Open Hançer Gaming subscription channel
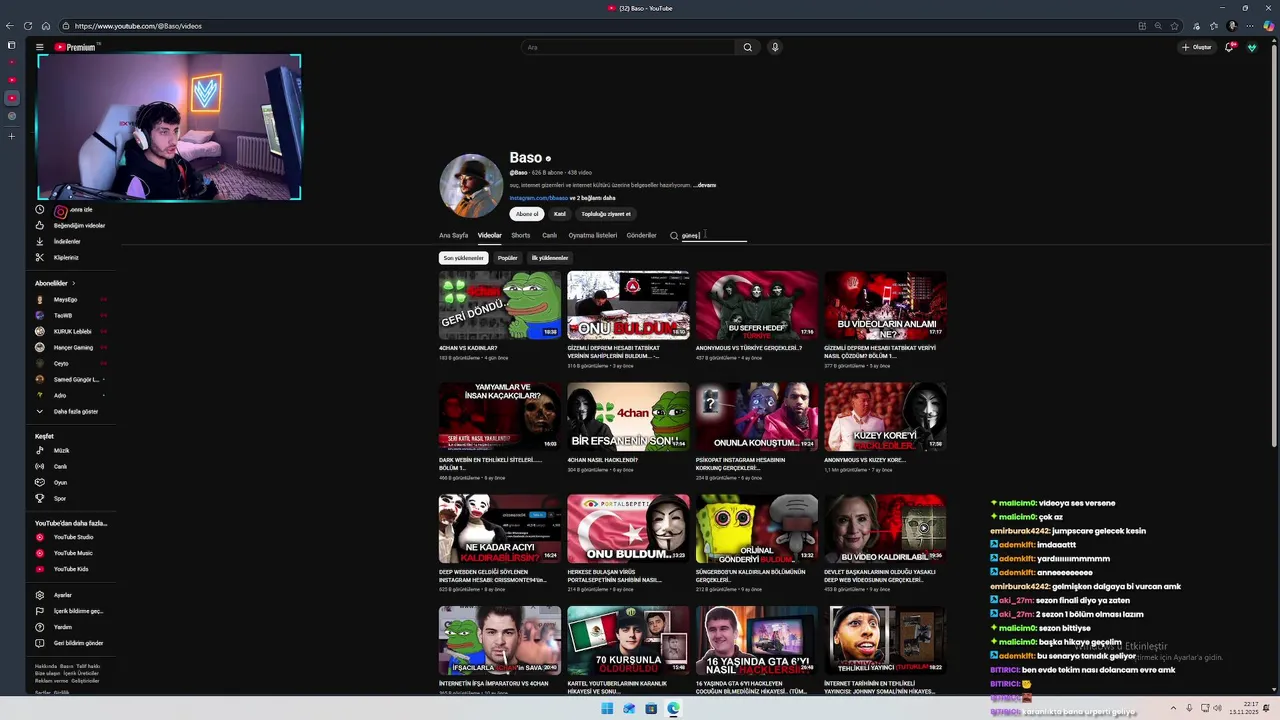The height and width of the screenshot is (720, 1280). point(73,347)
